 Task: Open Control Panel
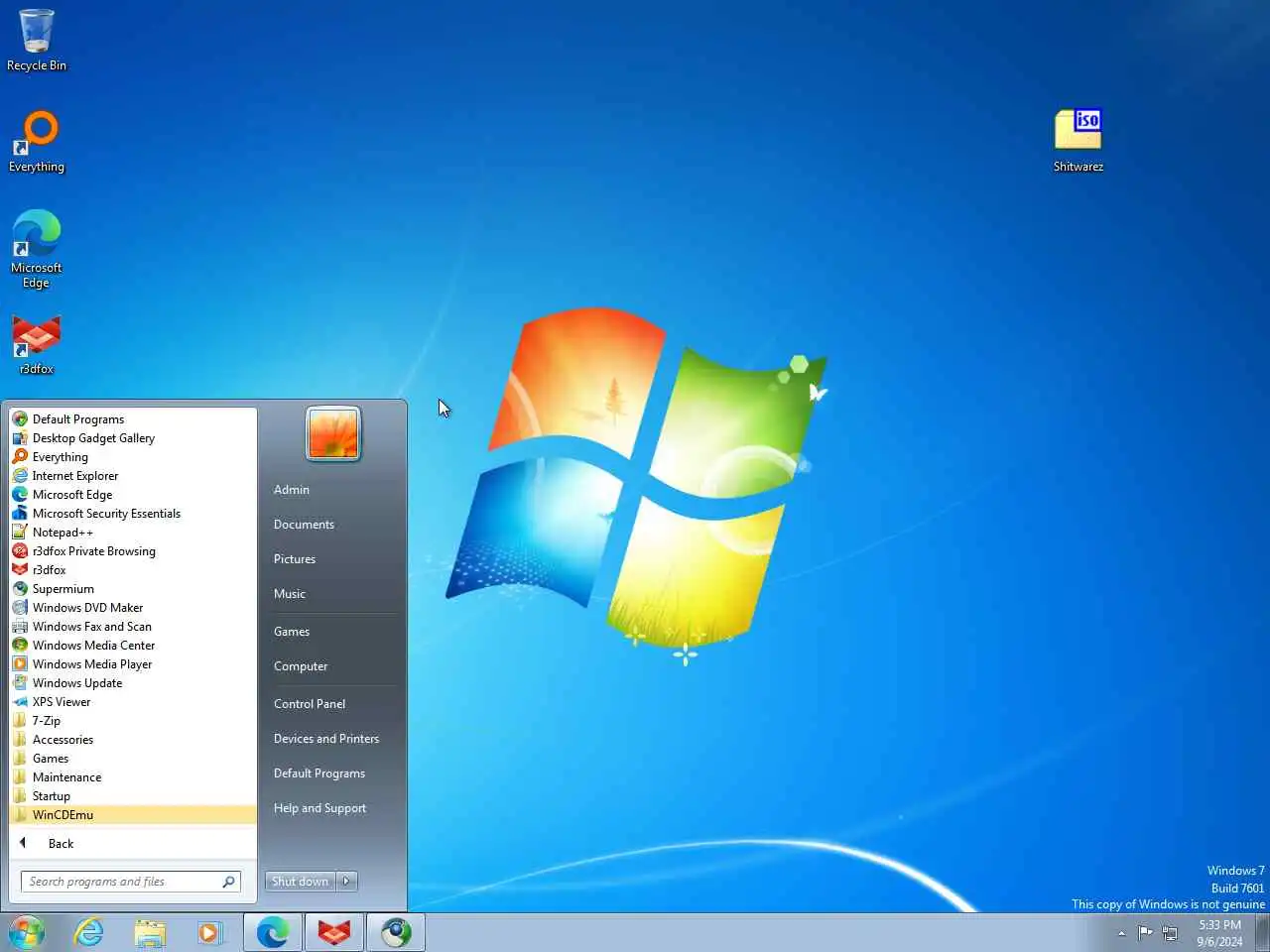(x=333, y=704)
